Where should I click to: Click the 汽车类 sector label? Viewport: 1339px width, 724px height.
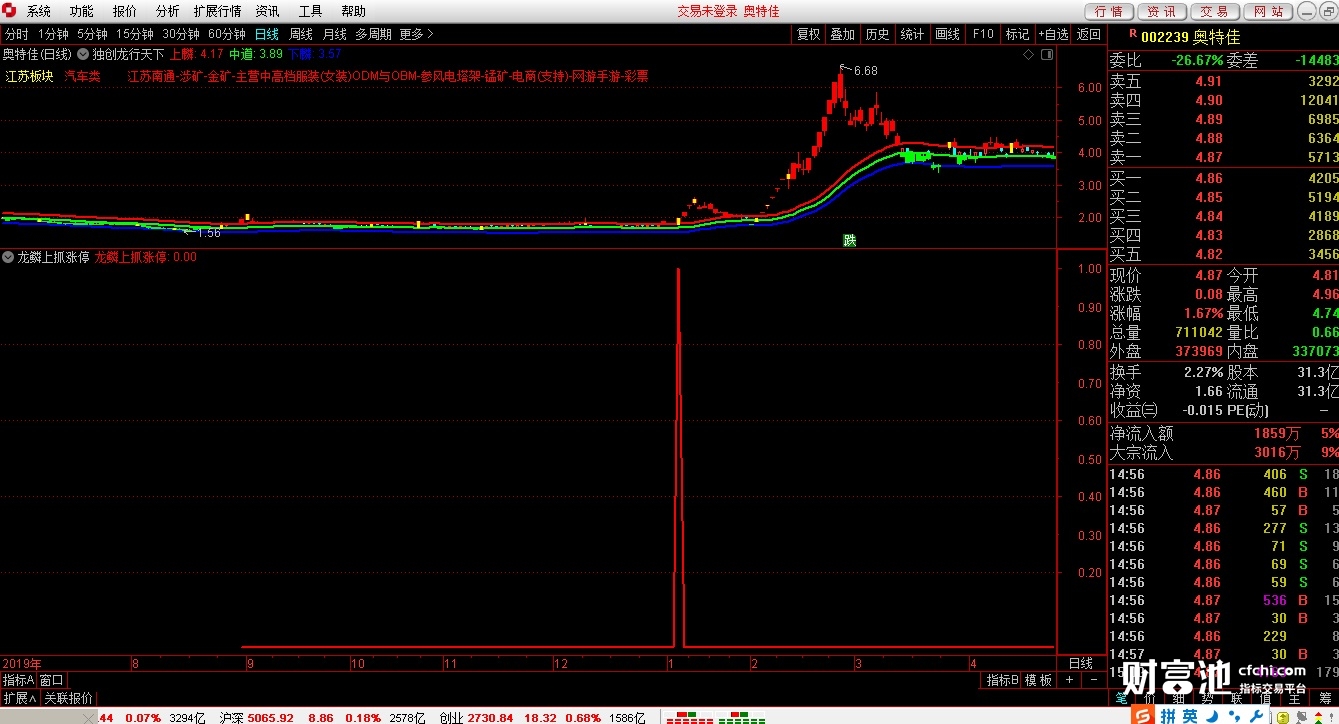click(x=83, y=76)
